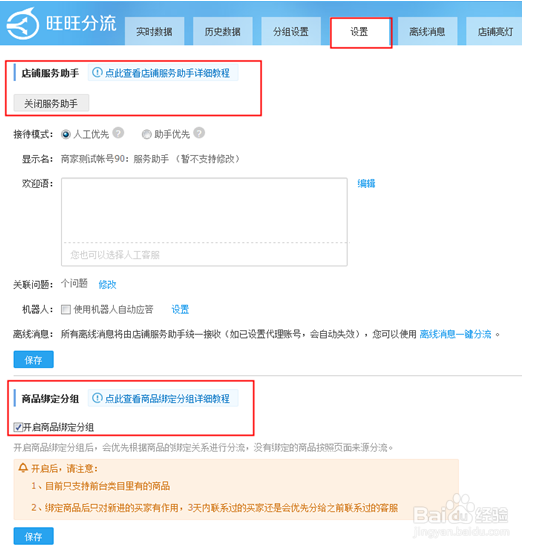Click help icon next to 人工优先

(118, 133)
